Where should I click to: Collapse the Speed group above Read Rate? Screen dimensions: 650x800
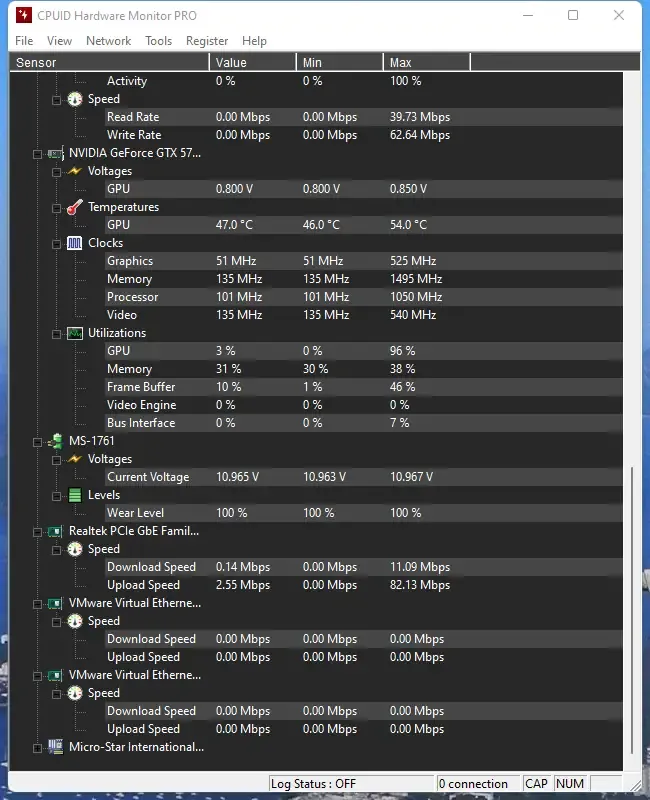pyautogui.click(x=57, y=100)
